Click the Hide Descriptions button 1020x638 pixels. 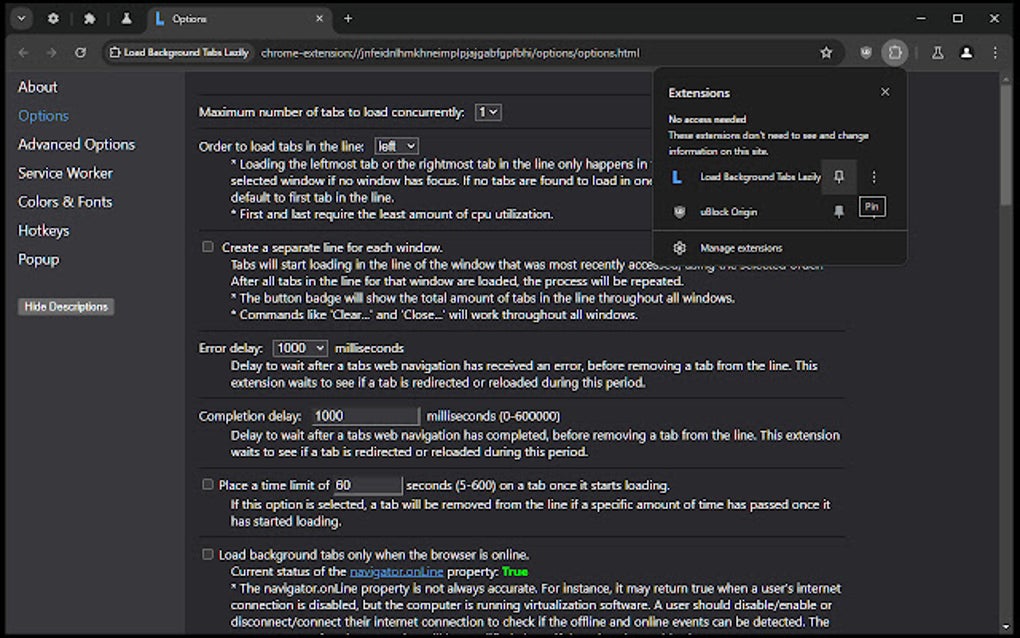pyautogui.click(x=65, y=306)
